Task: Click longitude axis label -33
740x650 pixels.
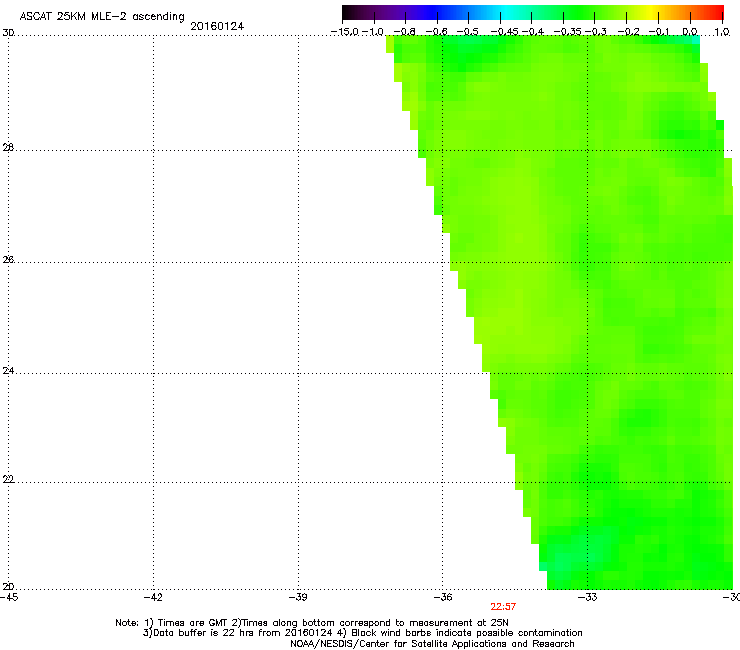Action: click(x=588, y=597)
